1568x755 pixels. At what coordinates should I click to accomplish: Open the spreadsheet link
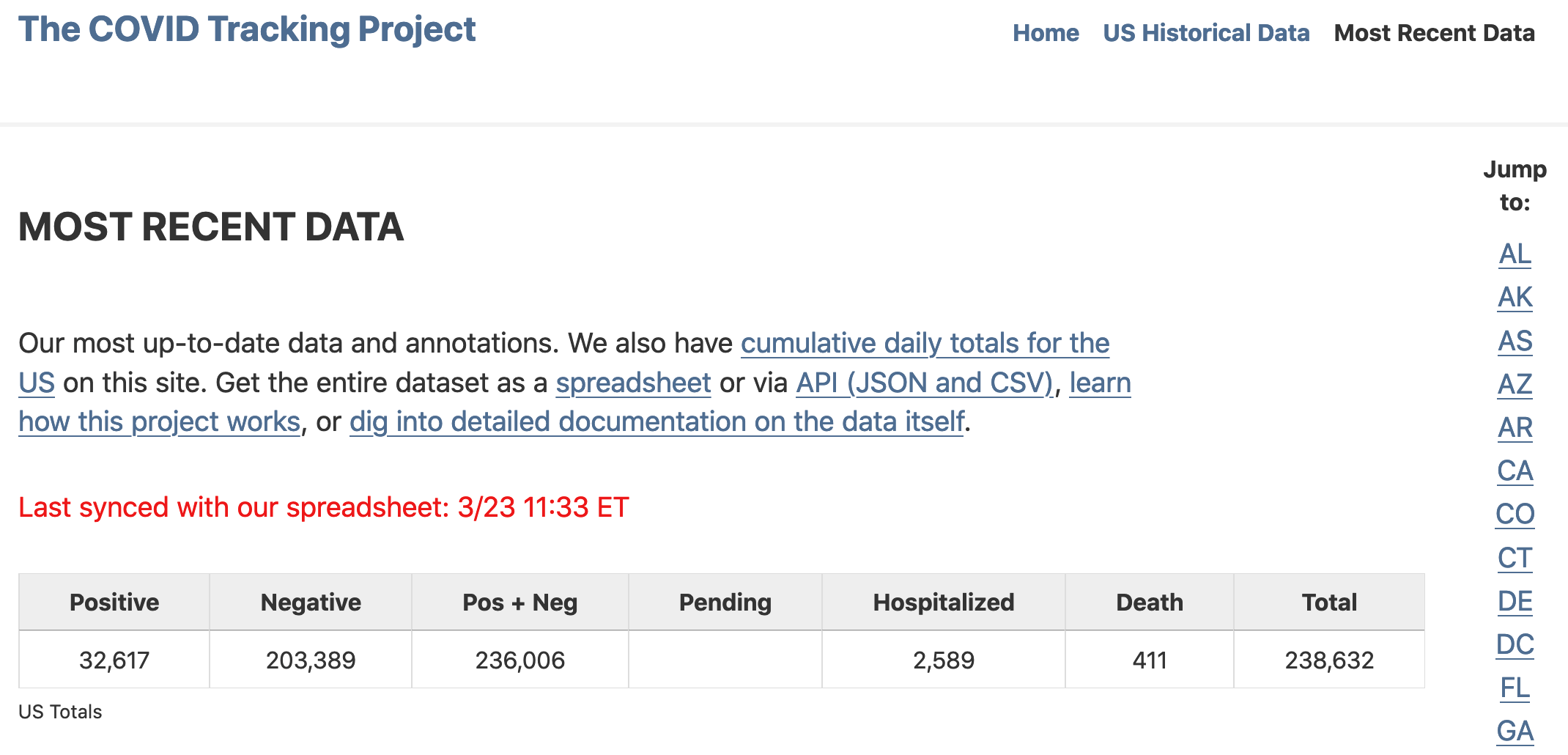coord(633,383)
